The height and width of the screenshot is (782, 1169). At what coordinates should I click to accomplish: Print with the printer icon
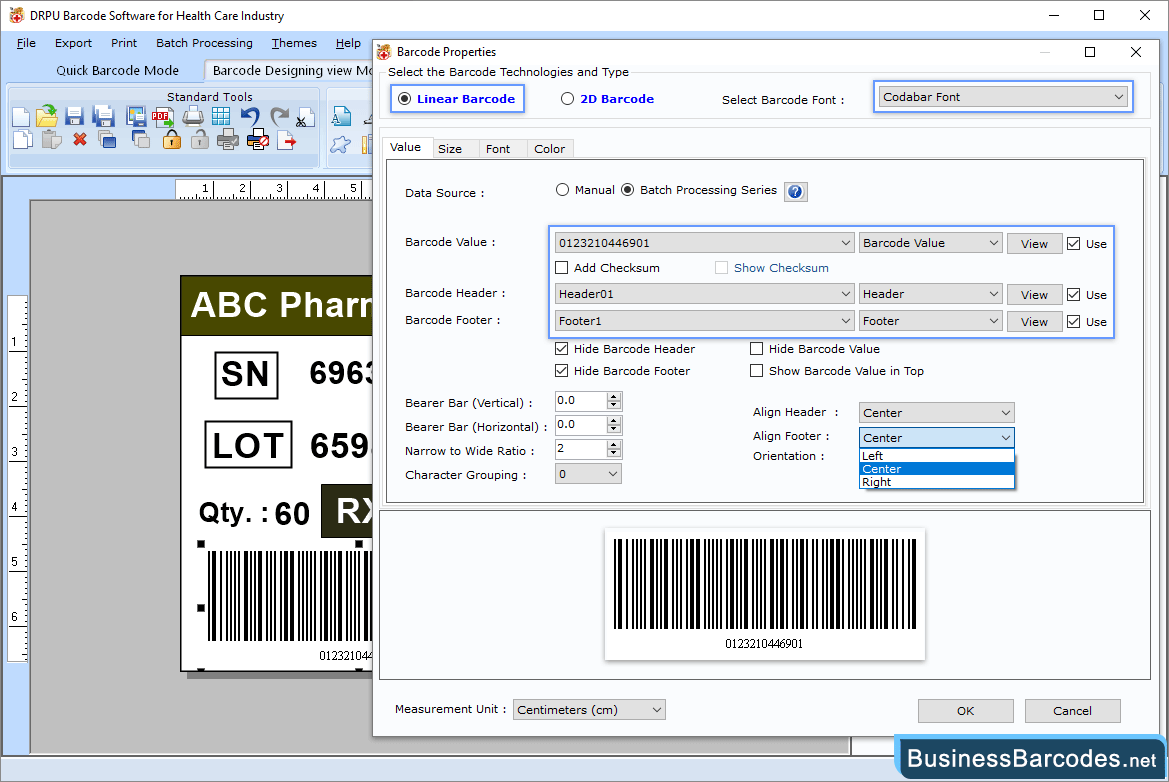tap(193, 116)
